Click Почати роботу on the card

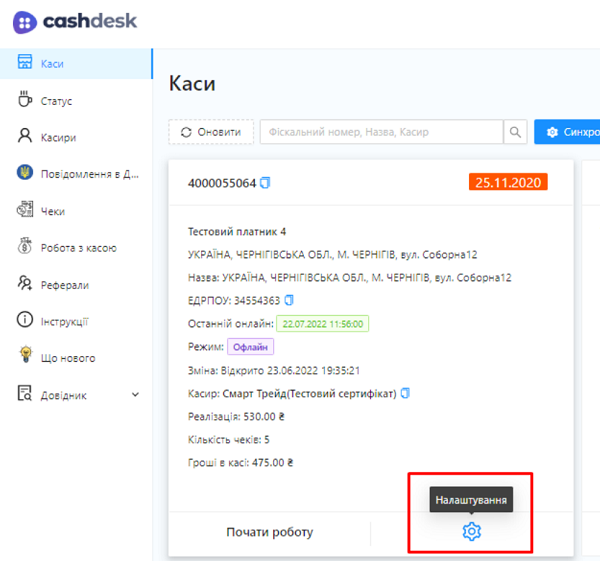[x=269, y=532]
